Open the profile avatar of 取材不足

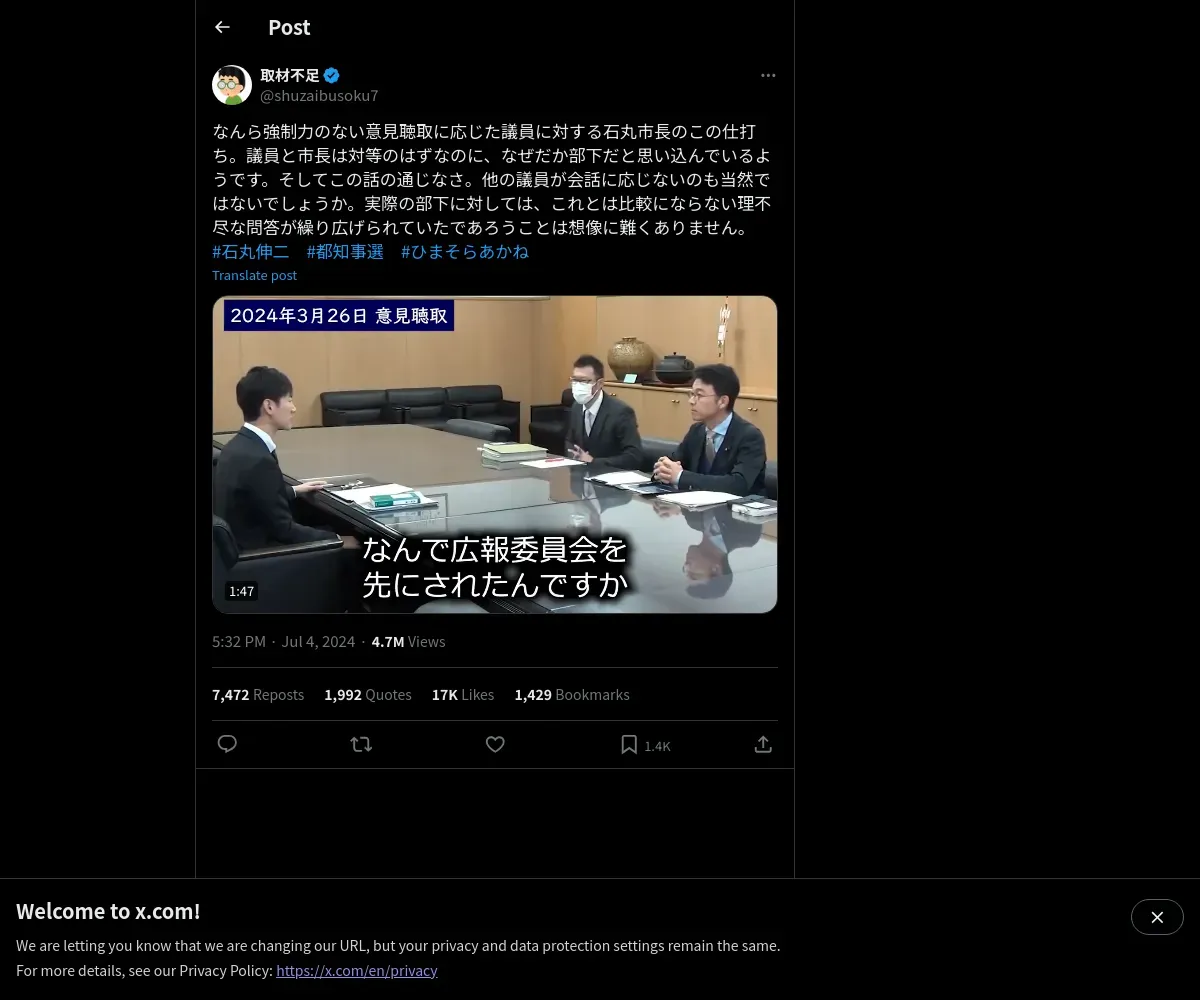[232, 85]
